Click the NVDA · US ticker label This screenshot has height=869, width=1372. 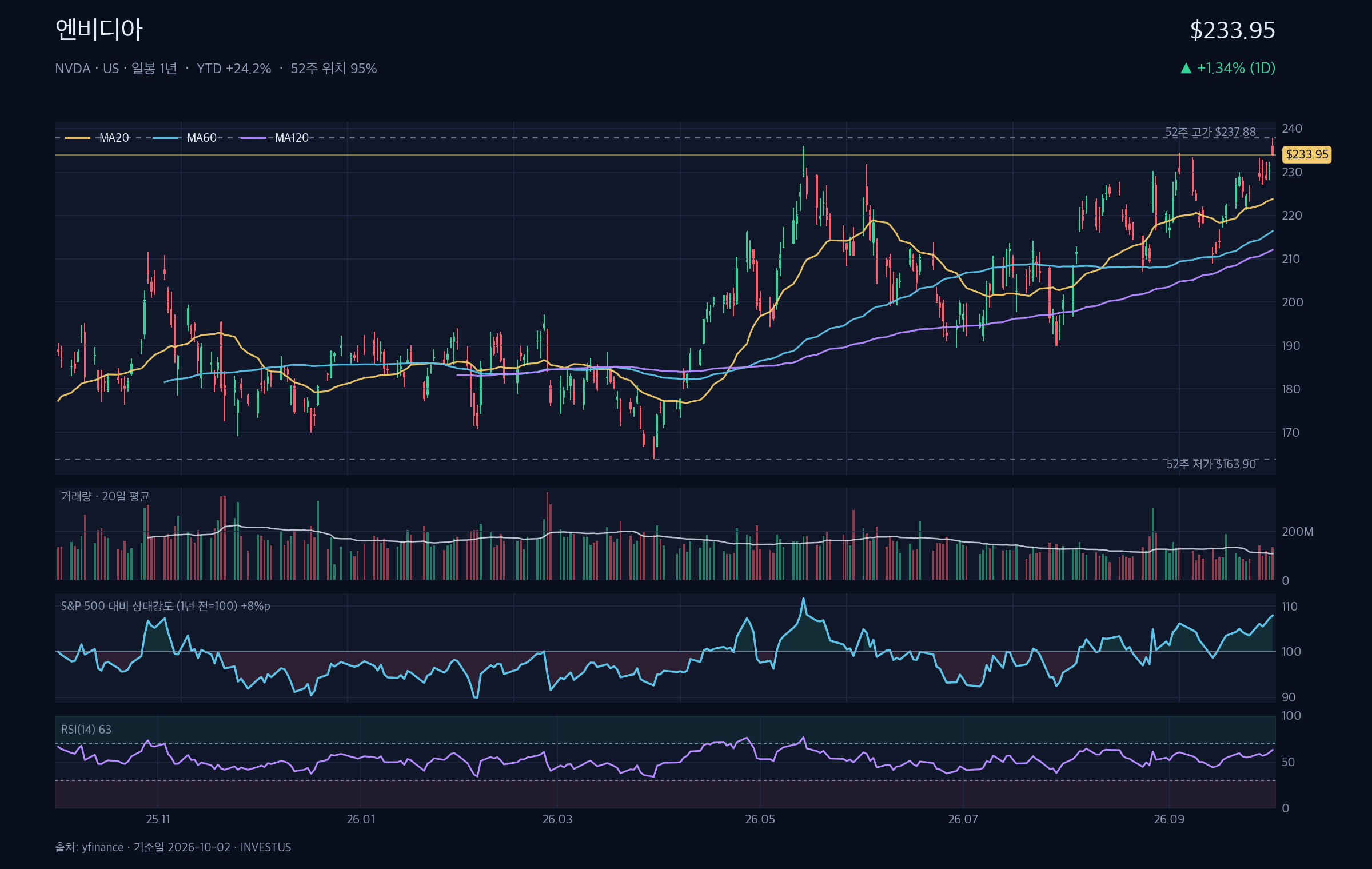pyautogui.click(x=87, y=69)
